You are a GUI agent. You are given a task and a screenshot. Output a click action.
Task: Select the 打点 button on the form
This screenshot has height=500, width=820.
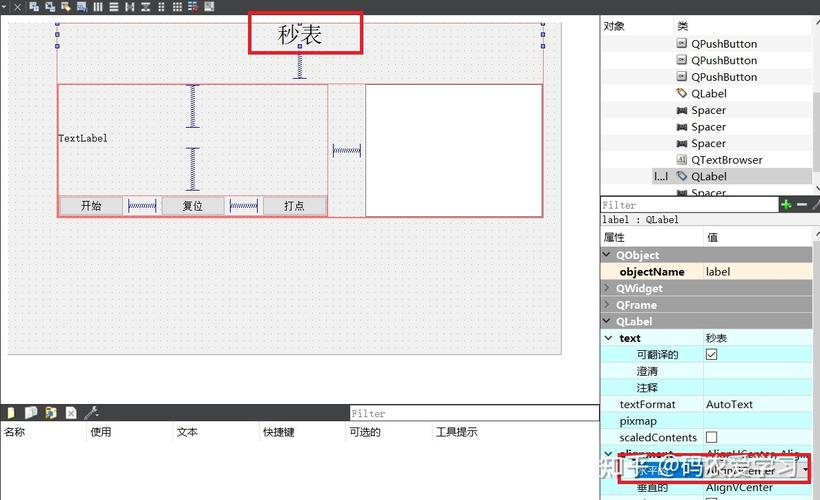(x=294, y=206)
